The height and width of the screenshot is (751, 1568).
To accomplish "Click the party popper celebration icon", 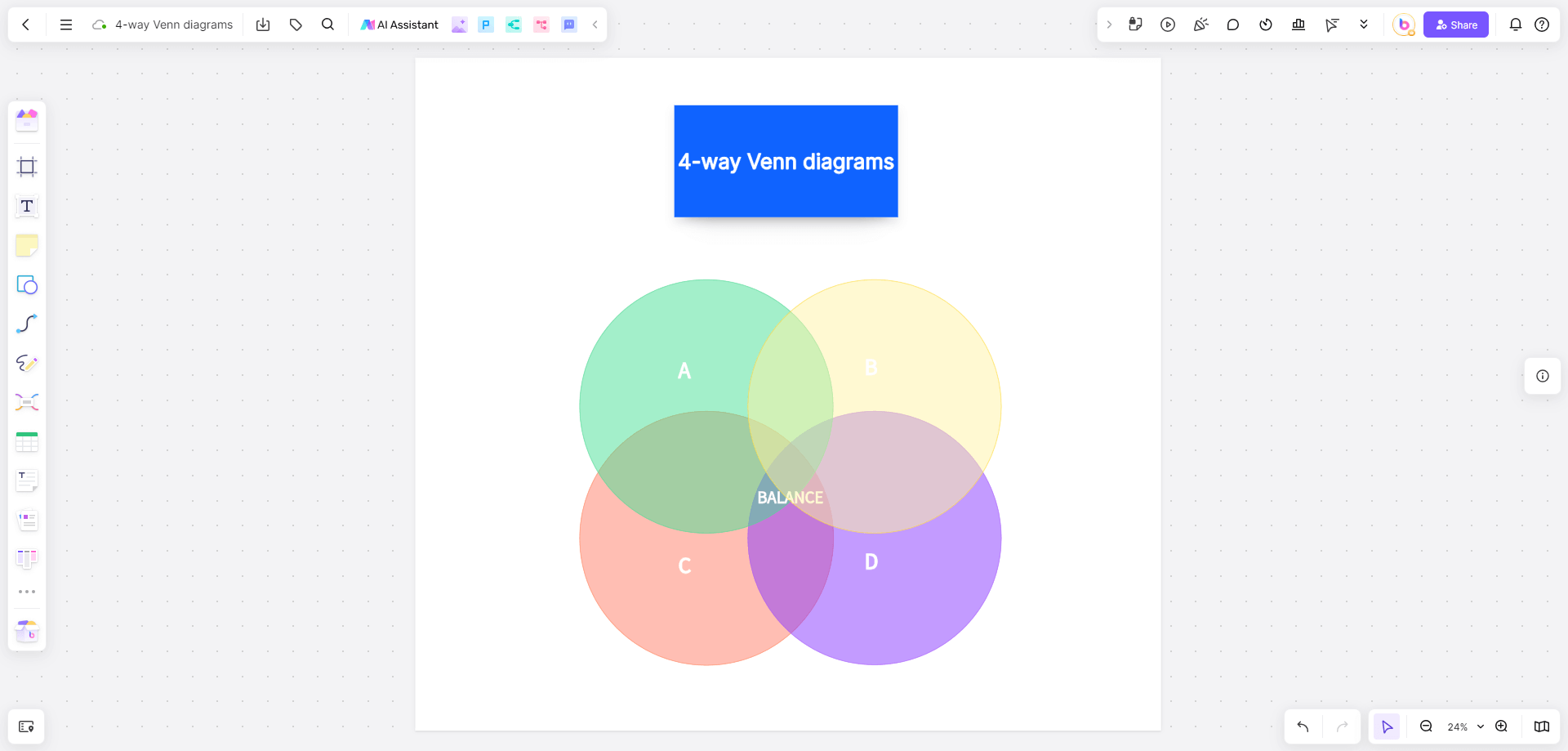I will [x=1200, y=25].
